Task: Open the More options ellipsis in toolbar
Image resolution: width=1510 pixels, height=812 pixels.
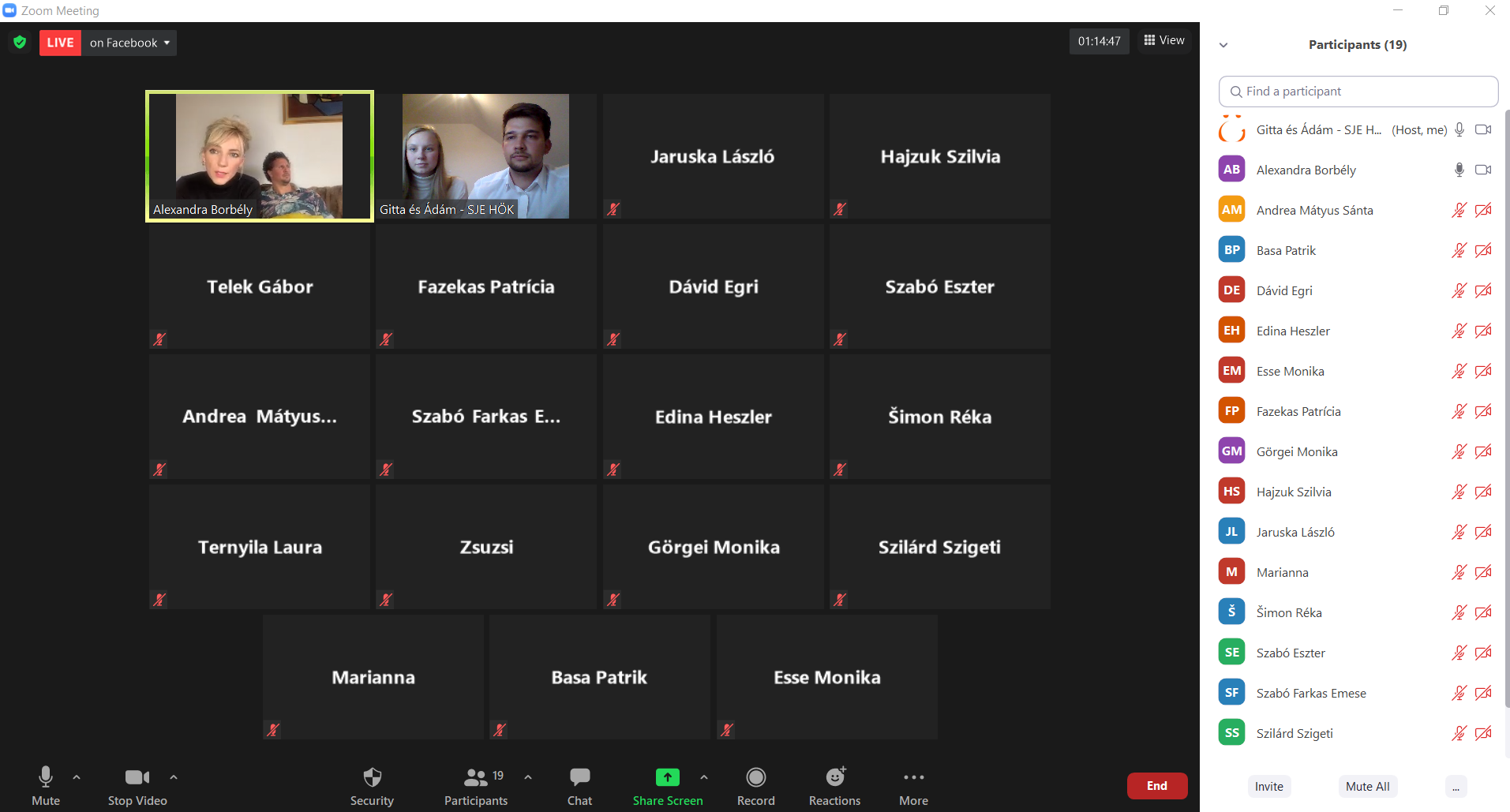Action: pos(913,786)
